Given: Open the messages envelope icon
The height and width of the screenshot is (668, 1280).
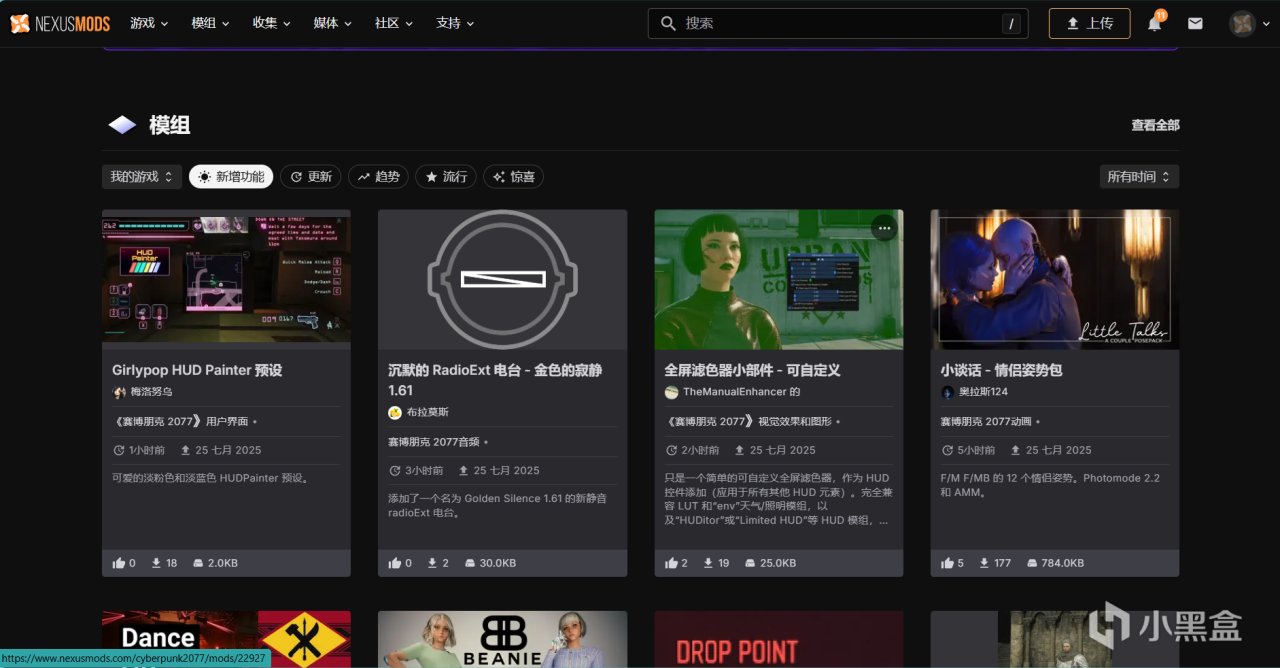Looking at the screenshot, I should pyautogui.click(x=1195, y=23).
